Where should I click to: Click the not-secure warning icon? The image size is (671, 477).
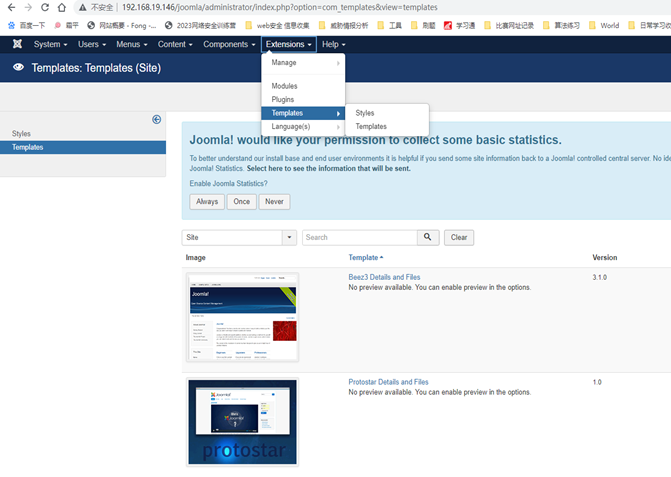pyautogui.click(x=83, y=7)
